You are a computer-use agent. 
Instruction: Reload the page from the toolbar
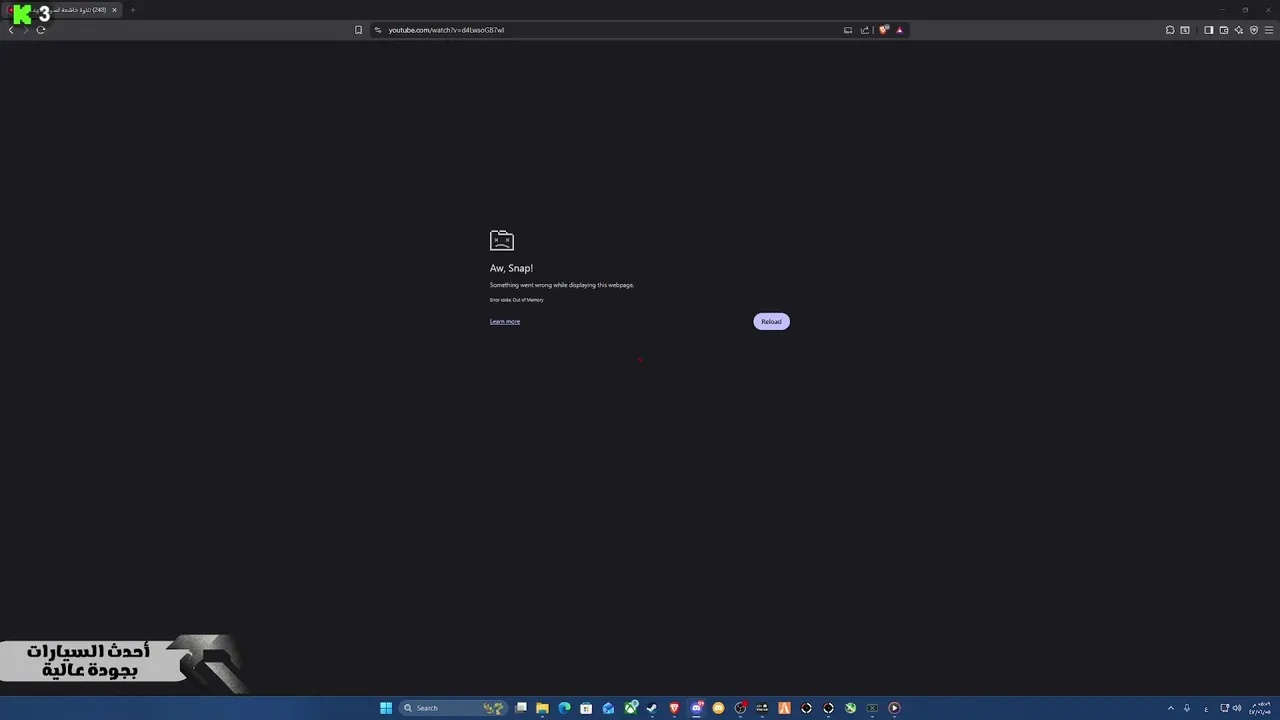tap(41, 30)
